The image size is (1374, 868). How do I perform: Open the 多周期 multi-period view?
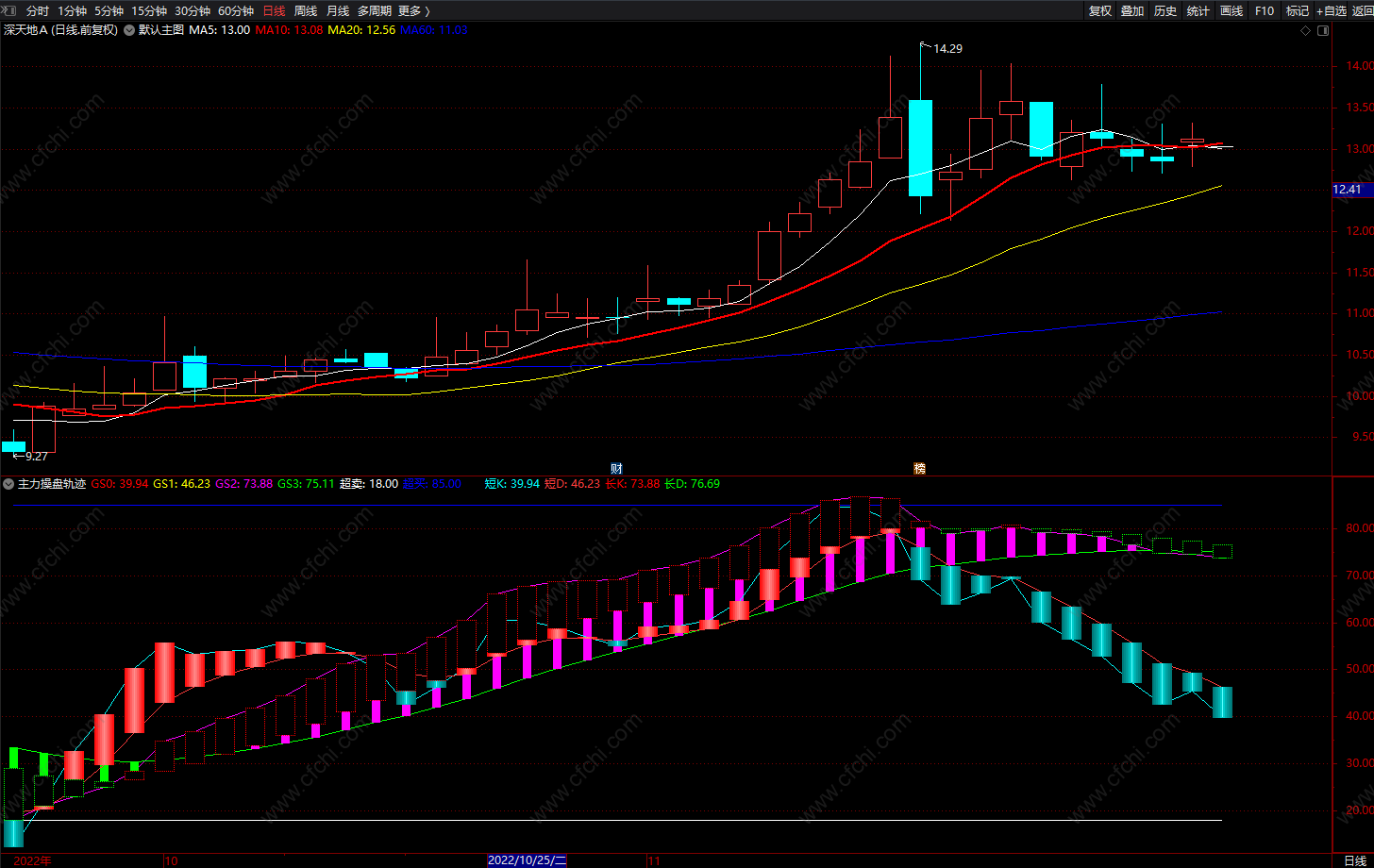[374, 11]
